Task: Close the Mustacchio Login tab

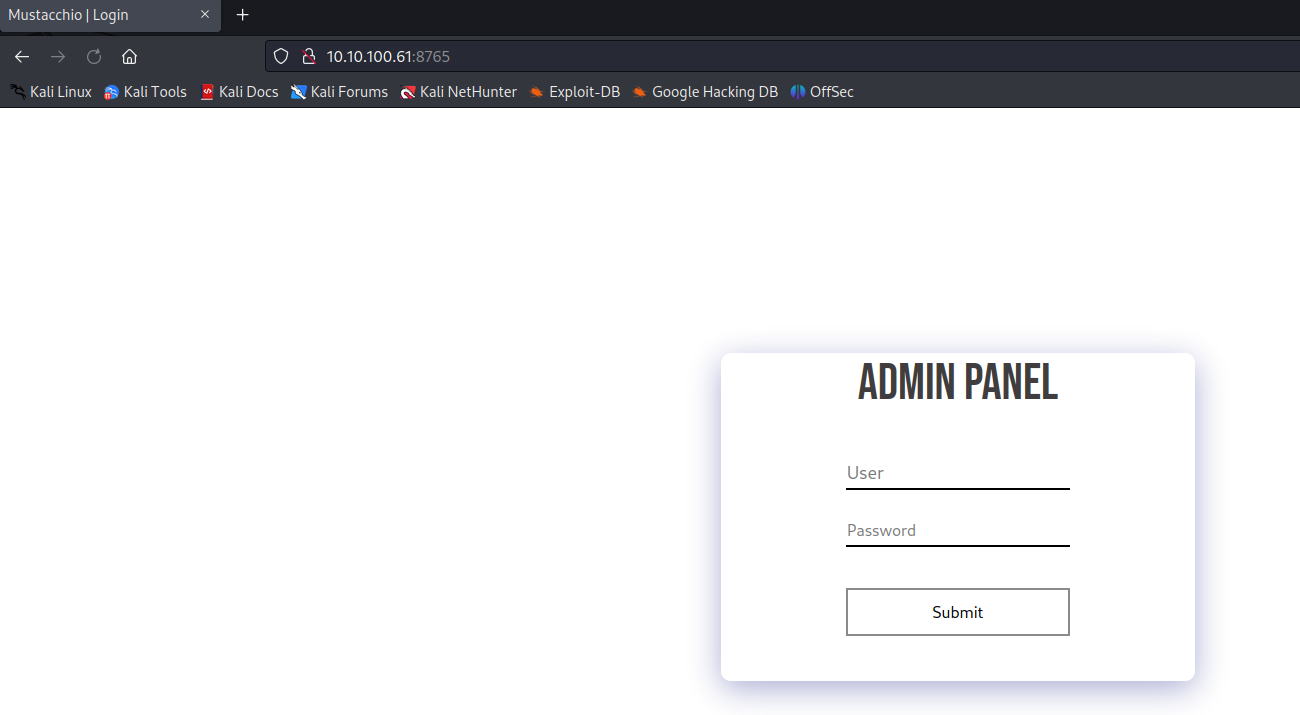Action: click(205, 15)
